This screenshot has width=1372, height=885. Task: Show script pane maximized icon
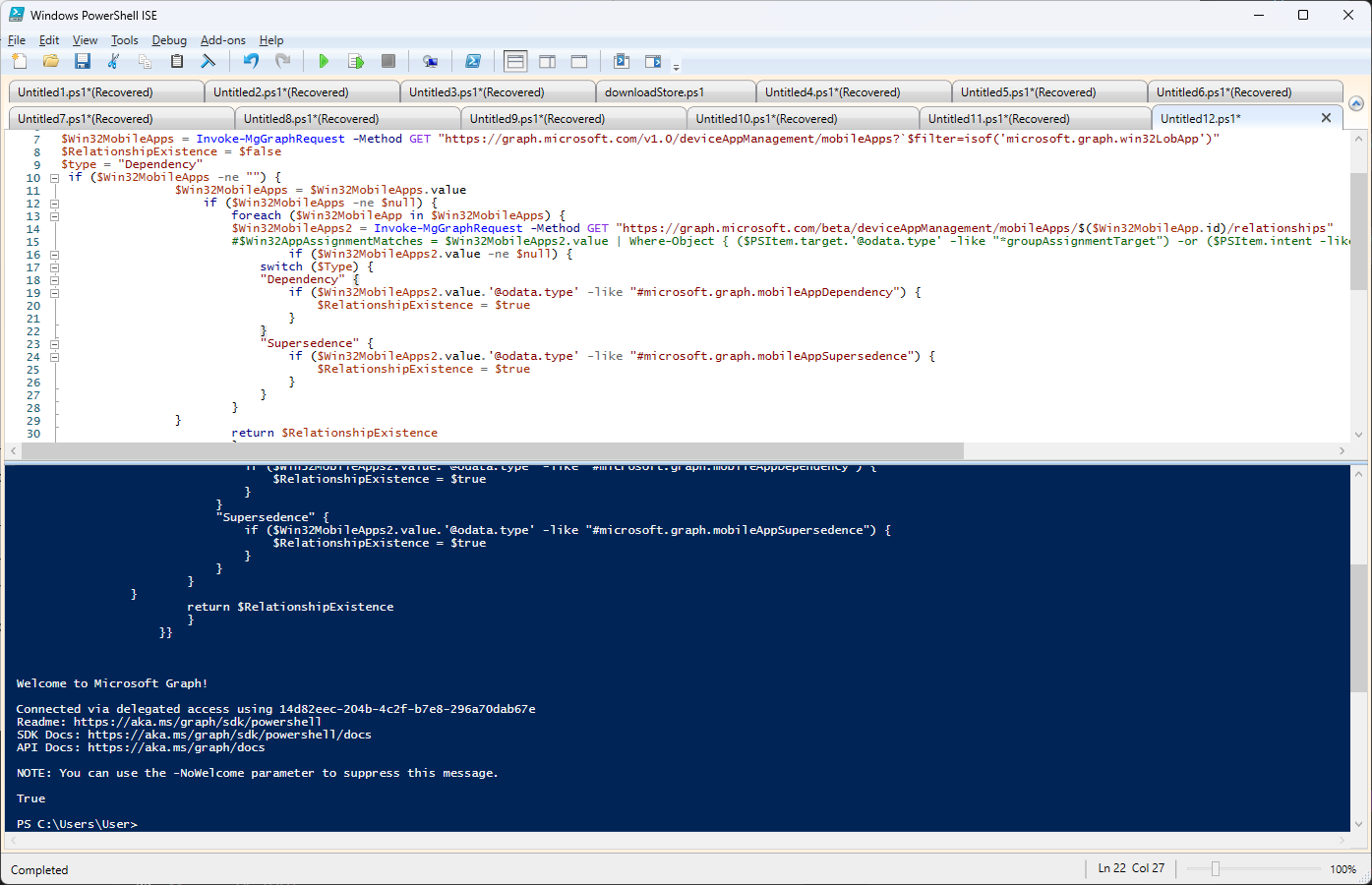tap(579, 61)
